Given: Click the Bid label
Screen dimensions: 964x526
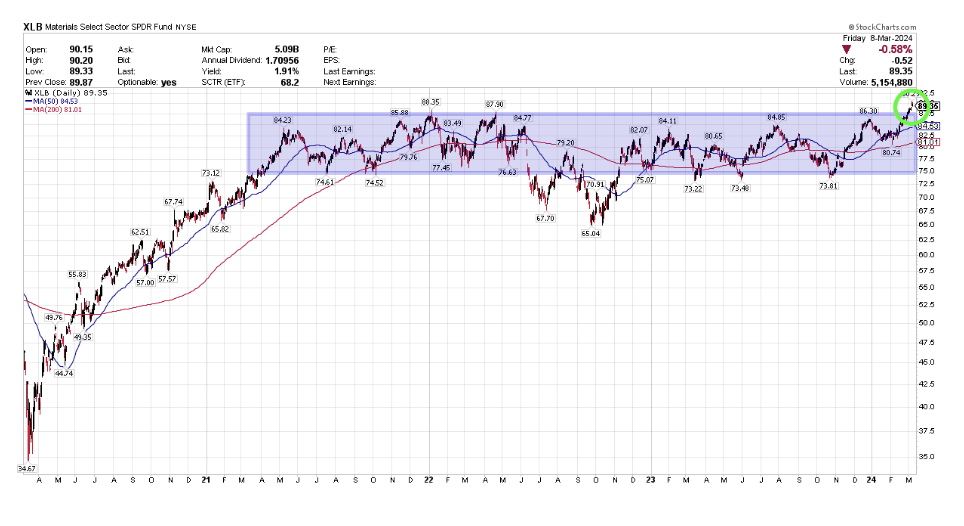Looking at the screenshot, I should coord(124,60).
